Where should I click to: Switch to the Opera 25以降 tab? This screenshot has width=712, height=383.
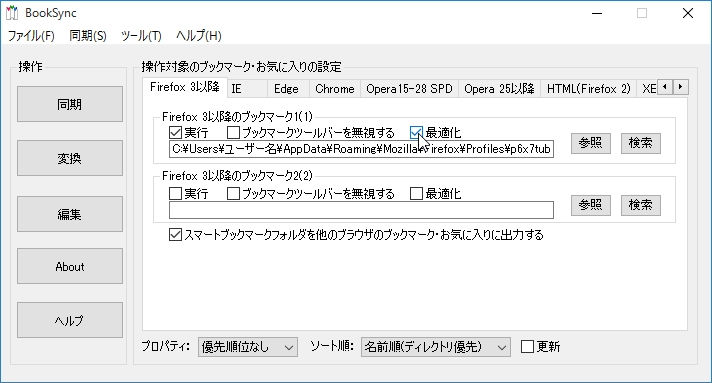[499, 89]
